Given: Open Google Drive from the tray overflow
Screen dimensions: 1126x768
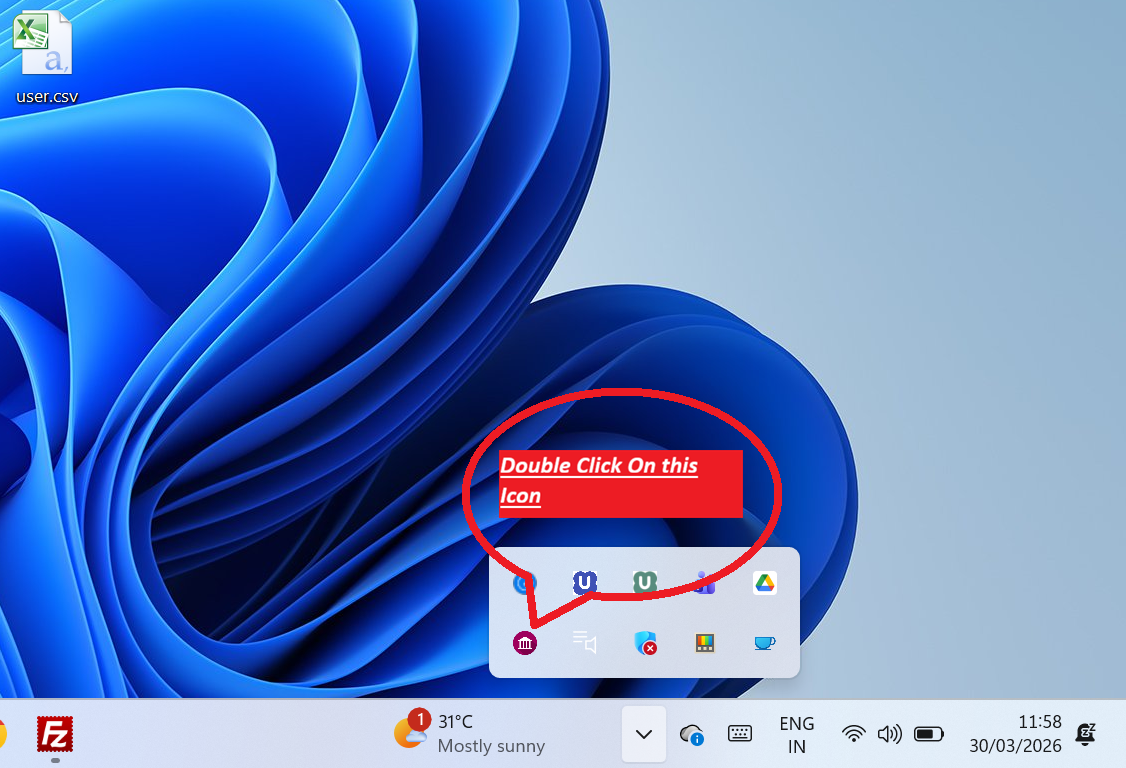Looking at the screenshot, I should point(765,583).
